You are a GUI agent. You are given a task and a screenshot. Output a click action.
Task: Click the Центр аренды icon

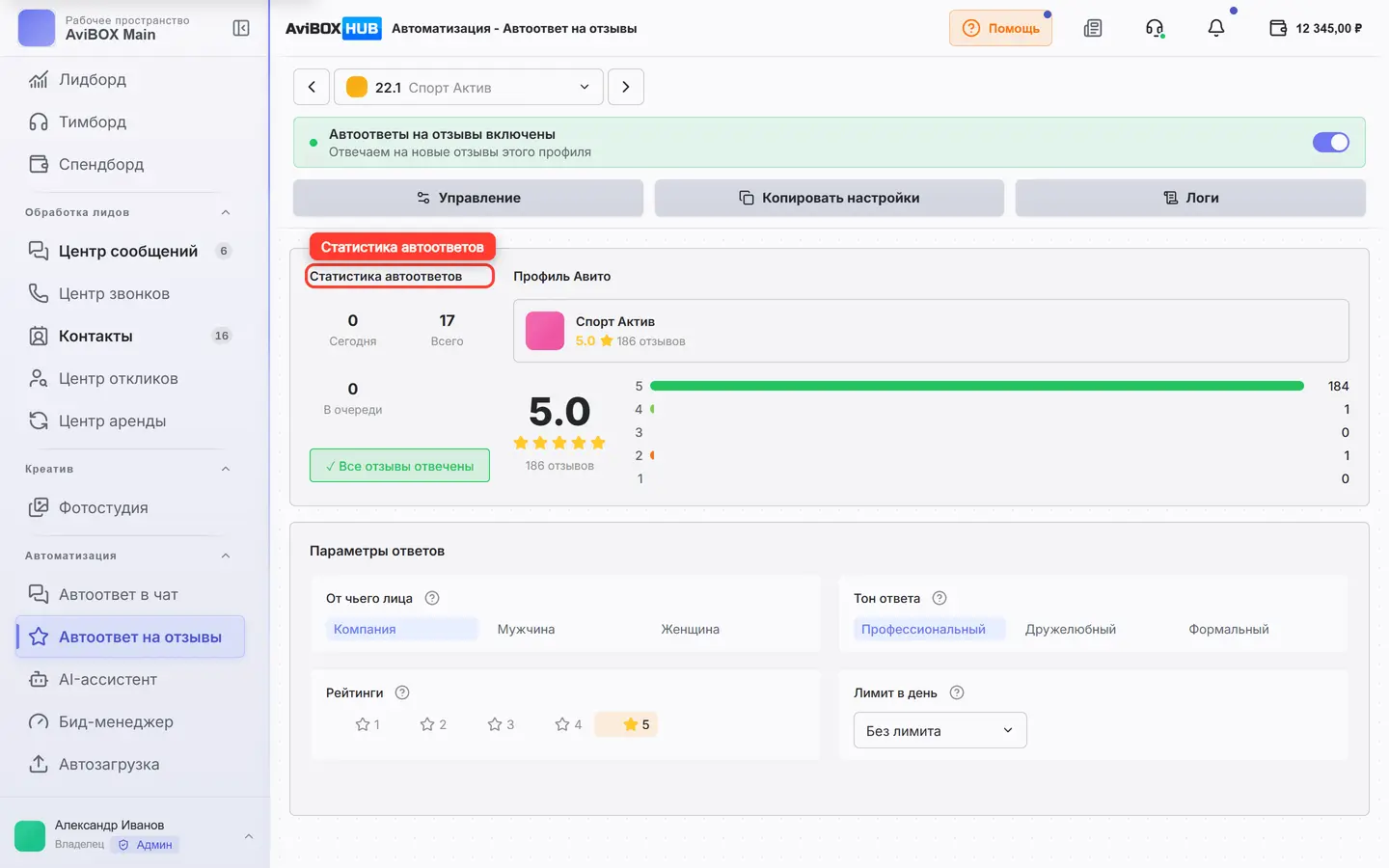[39, 420]
